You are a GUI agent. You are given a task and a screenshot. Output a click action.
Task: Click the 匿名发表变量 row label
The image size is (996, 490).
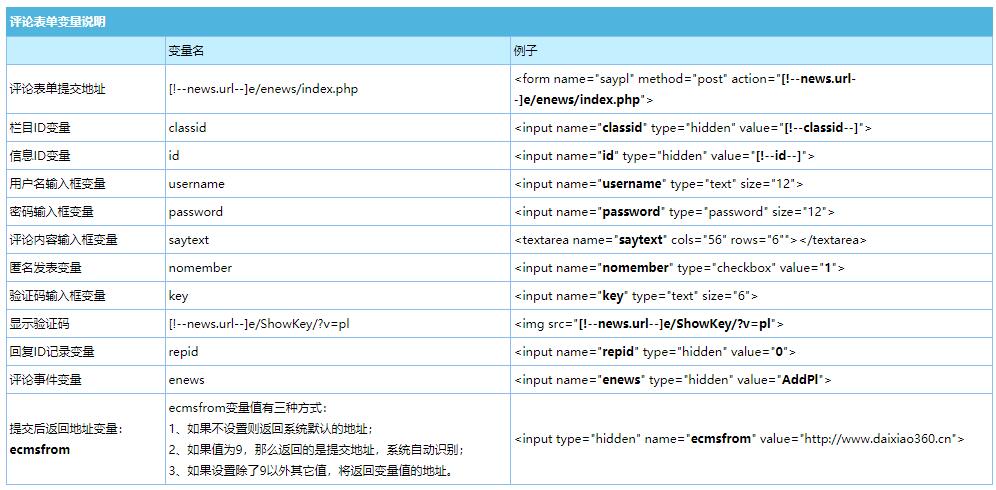click(46, 268)
